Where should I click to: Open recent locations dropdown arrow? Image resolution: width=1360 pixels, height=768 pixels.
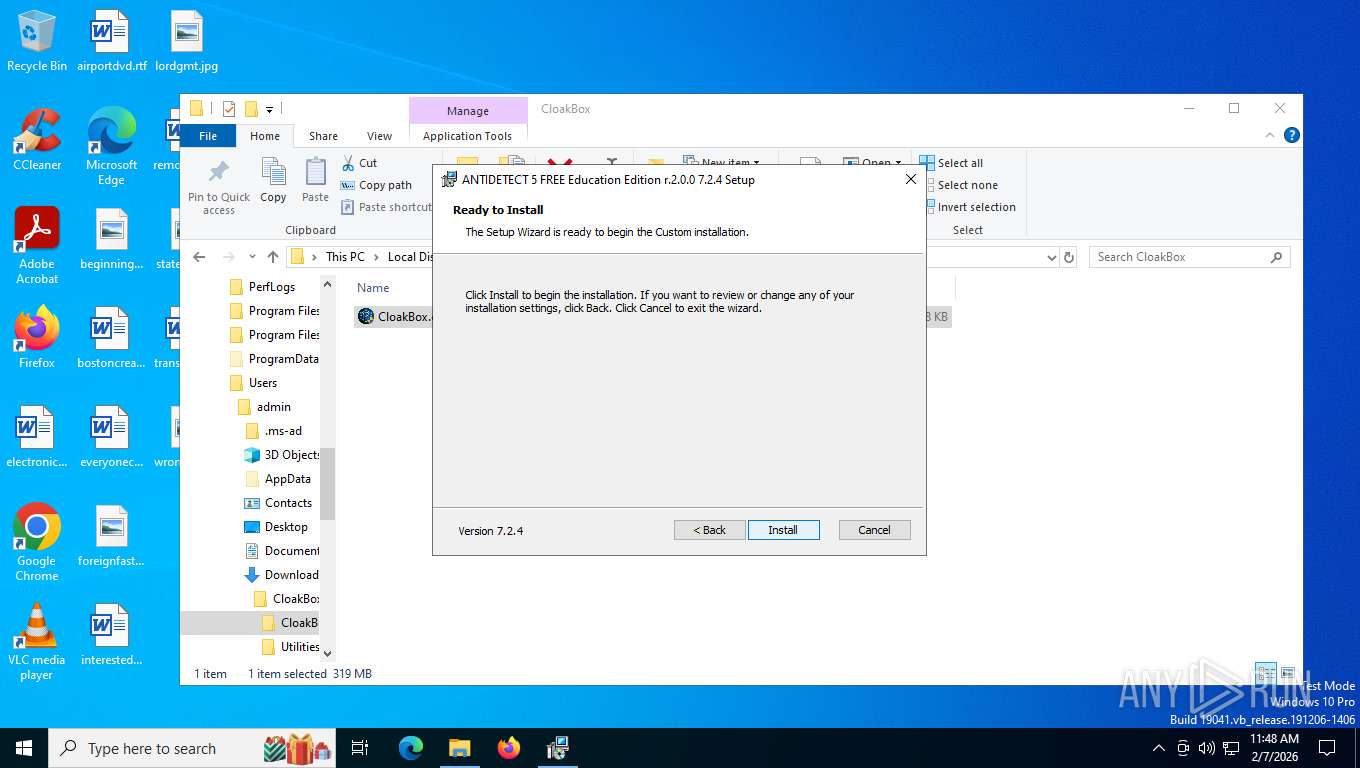click(252, 257)
